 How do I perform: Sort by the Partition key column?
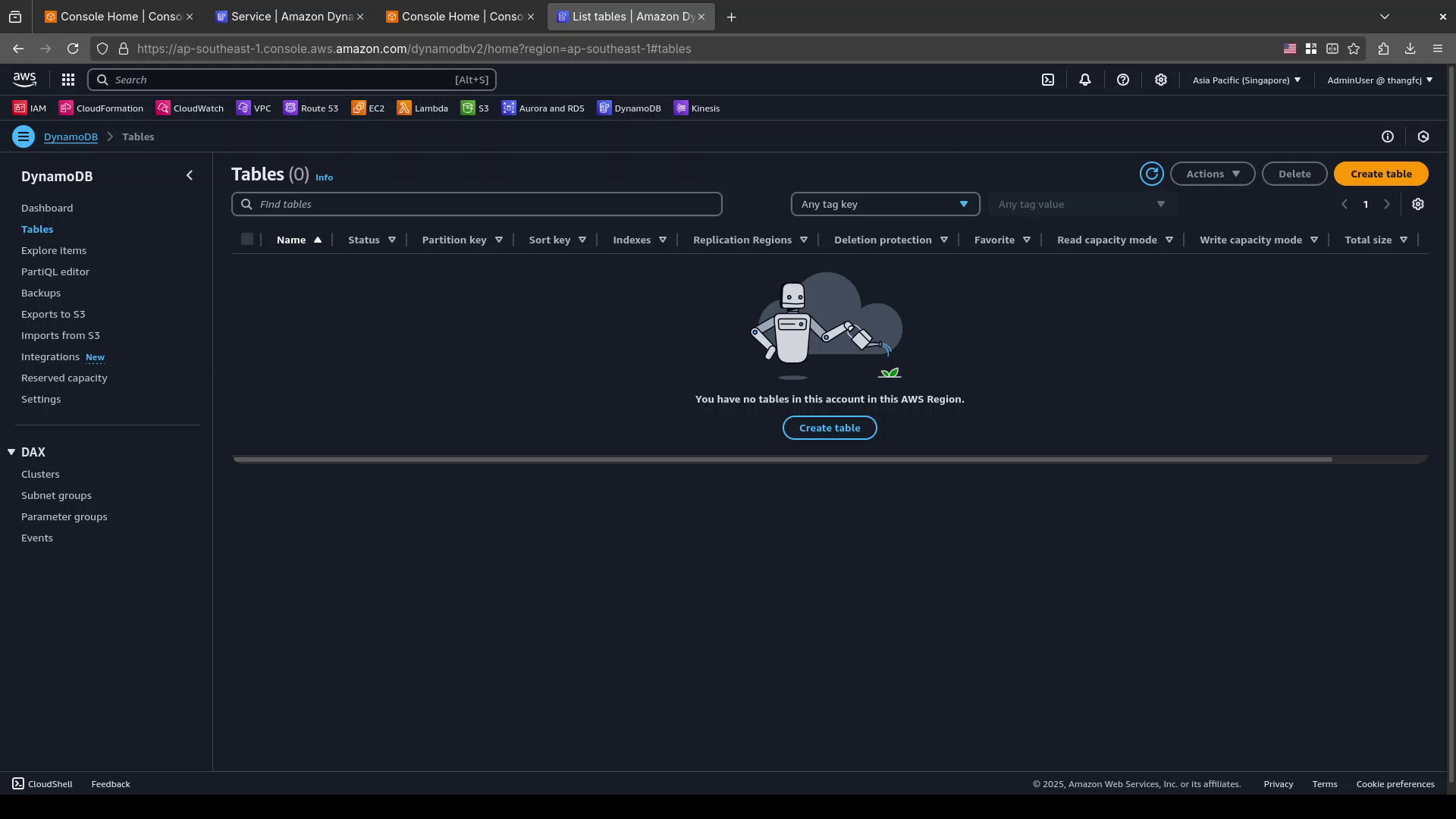[462, 240]
